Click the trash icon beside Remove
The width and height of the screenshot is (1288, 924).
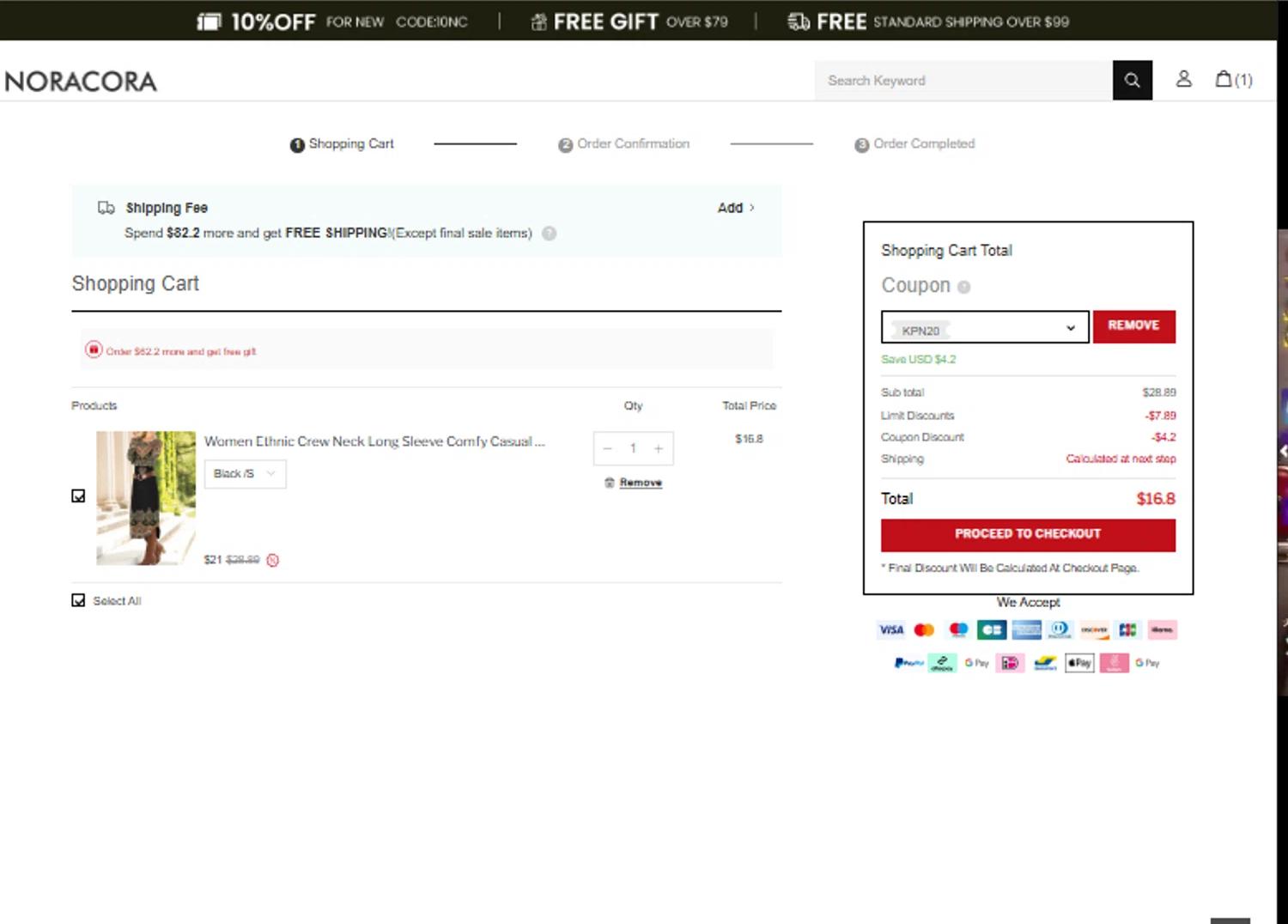click(x=610, y=483)
